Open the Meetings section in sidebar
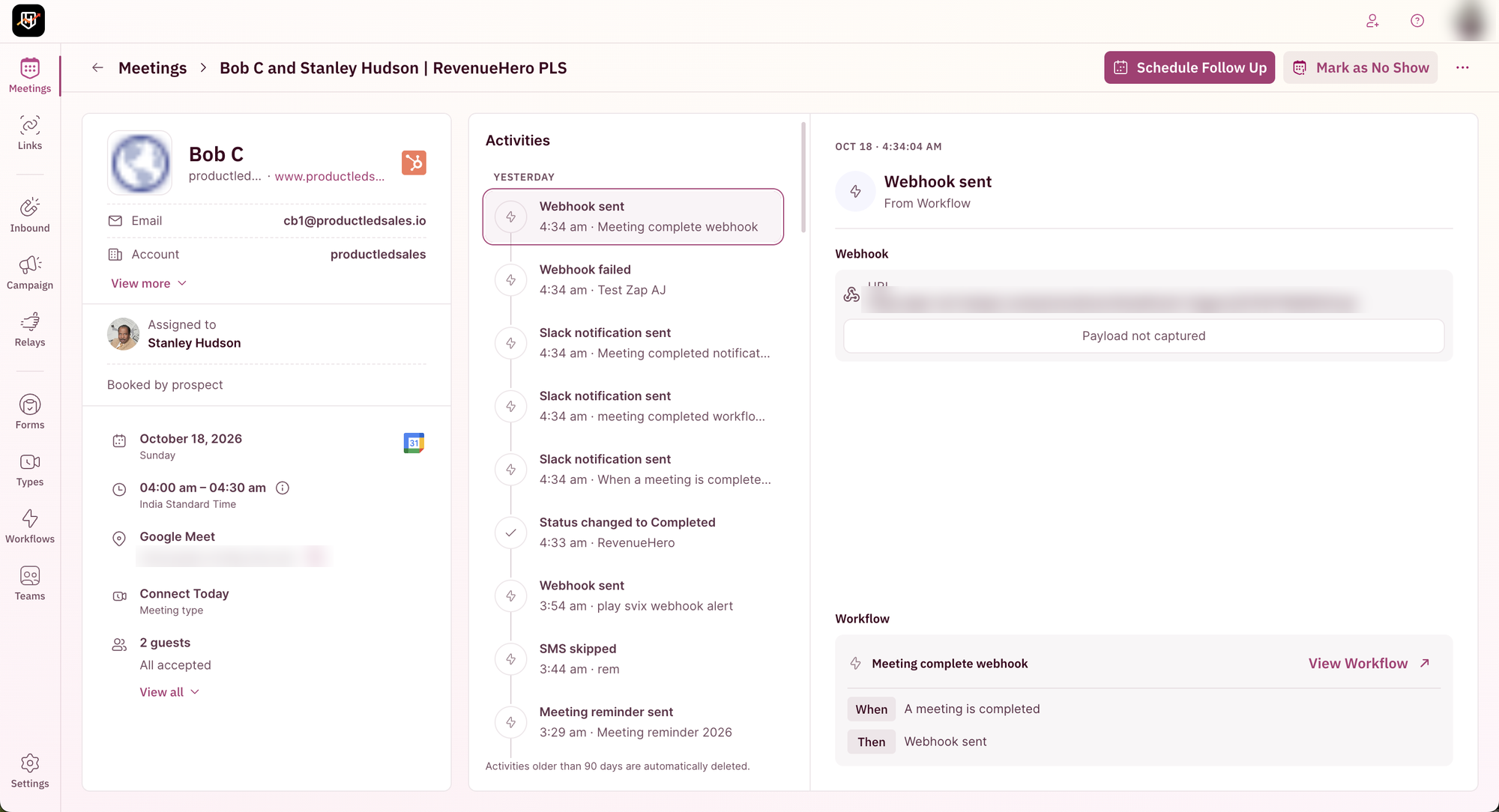 click(30, 76)
